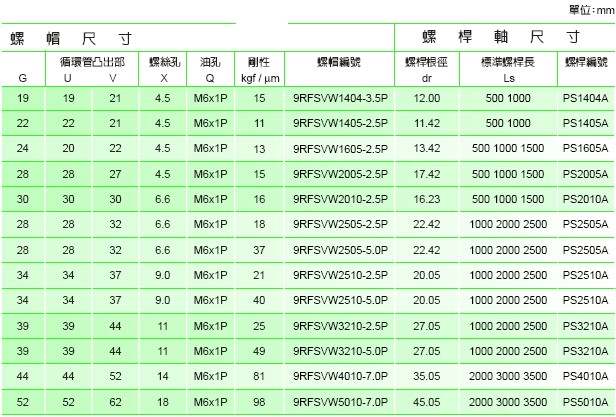Click screw code PS1405A
The height and width of the screenshot is (417, 616).
click(588, 124)
